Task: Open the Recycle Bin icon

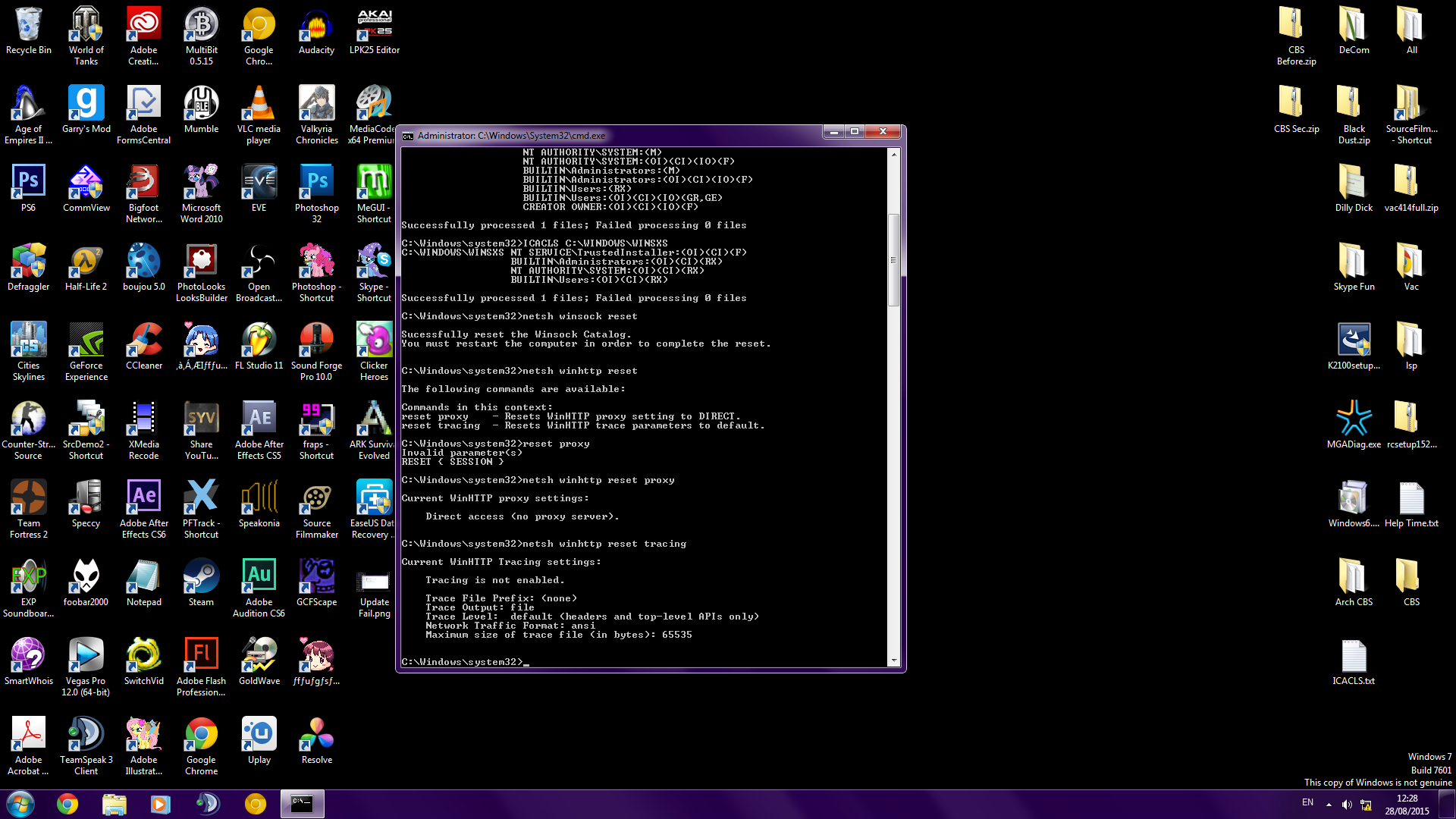Action: [x=28, y=31]
